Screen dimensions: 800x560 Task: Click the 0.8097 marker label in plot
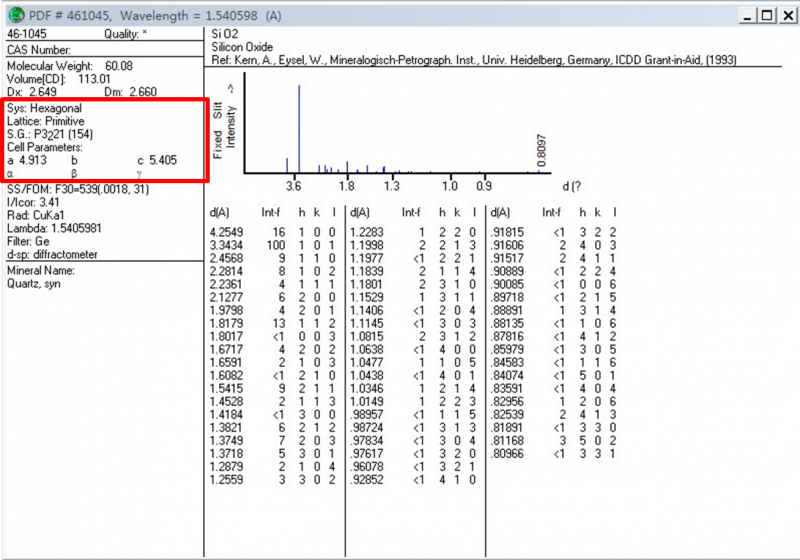tap(541, 150)
